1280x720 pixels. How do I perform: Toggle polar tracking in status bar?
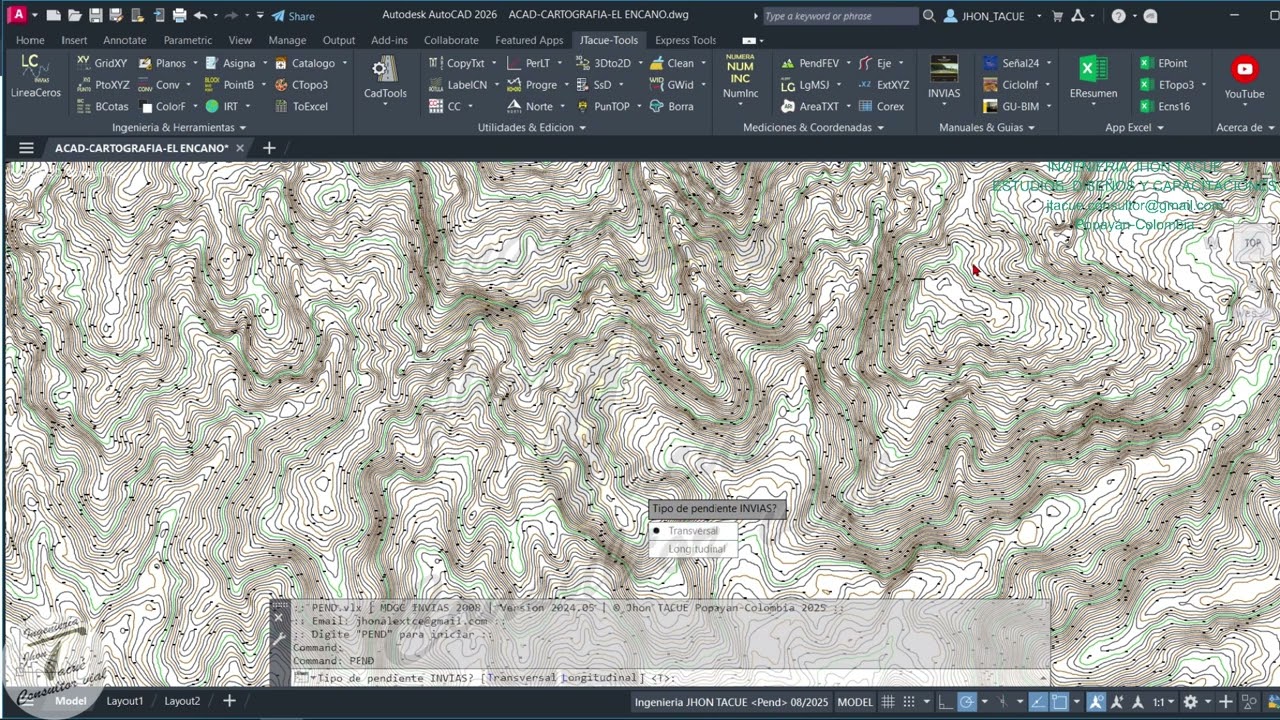[x=967, y=702]
